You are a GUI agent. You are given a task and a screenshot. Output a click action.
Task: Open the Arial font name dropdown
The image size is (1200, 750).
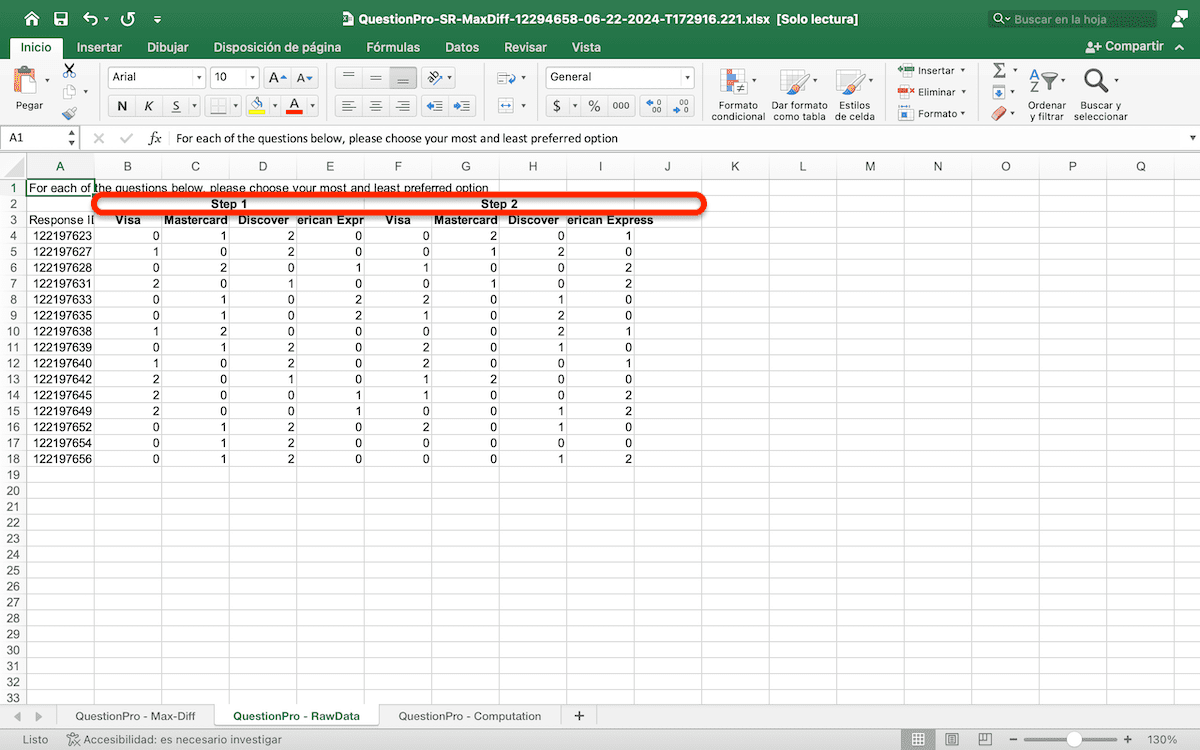(199, 77)
